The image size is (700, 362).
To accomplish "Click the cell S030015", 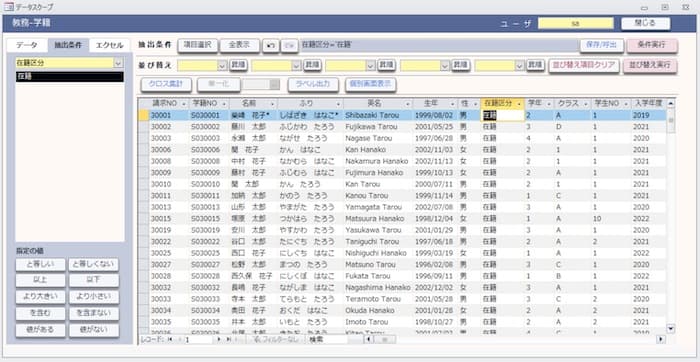I will pos(209,219).
